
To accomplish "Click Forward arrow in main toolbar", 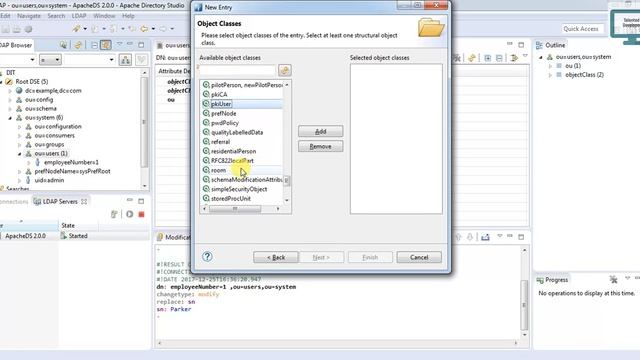I will 163,29.
